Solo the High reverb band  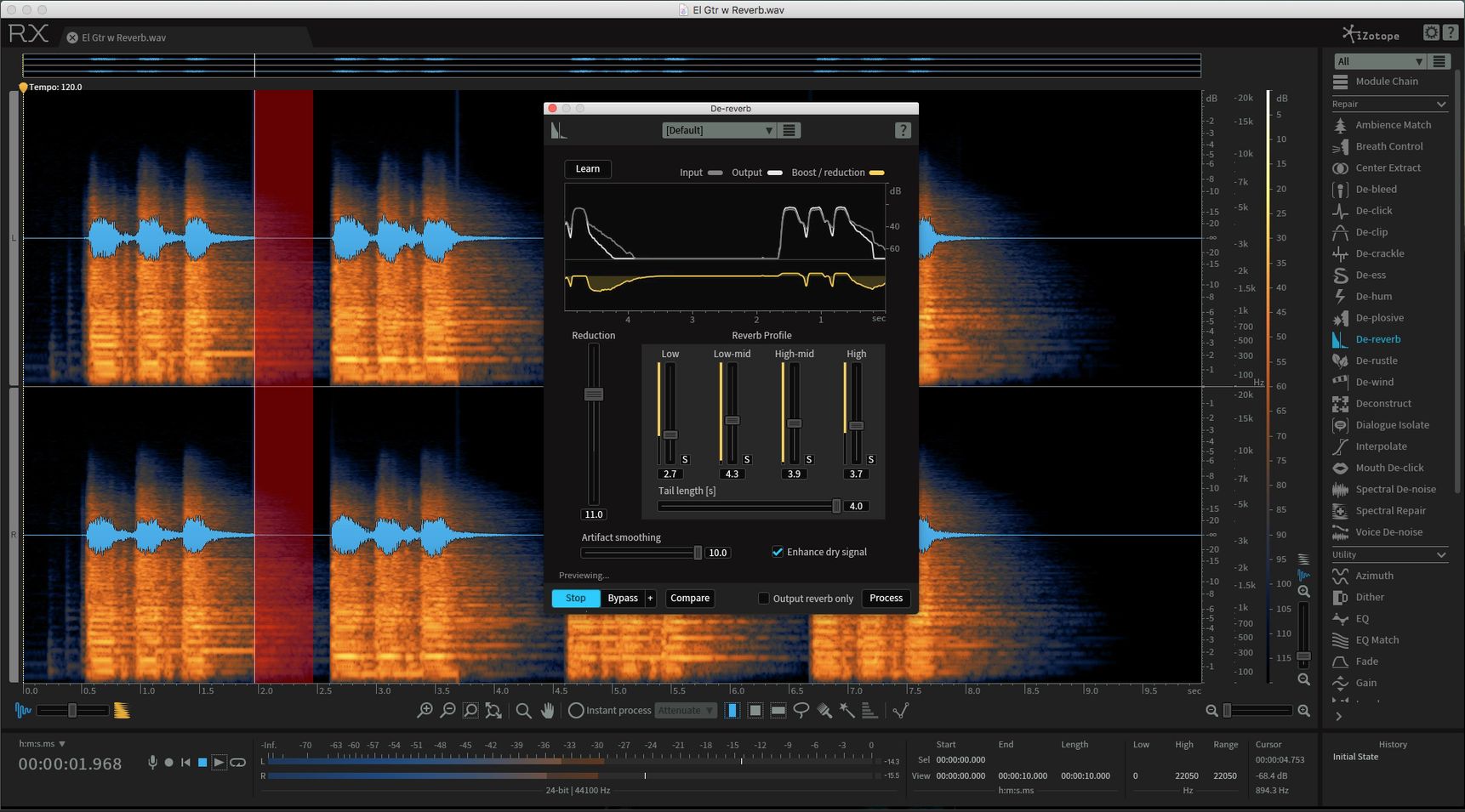(x=870, y=459)
